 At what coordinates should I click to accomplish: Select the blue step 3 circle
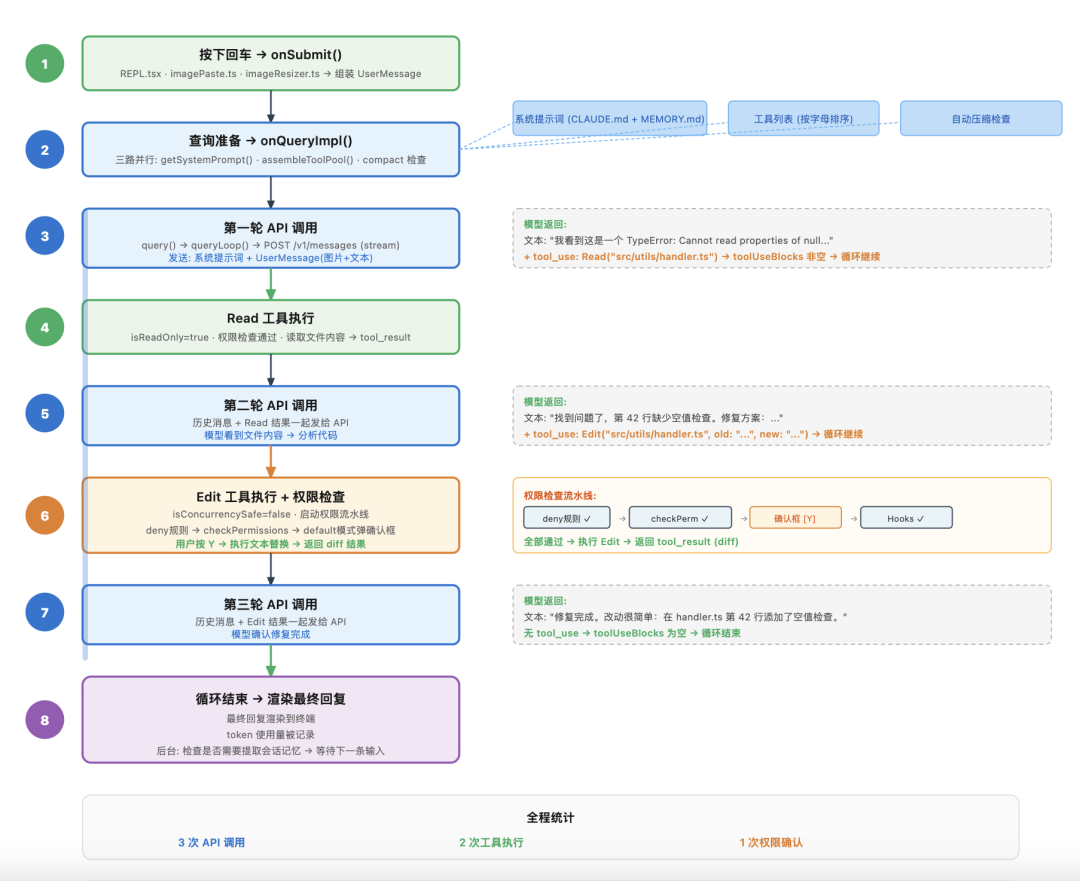click(44, 237)
